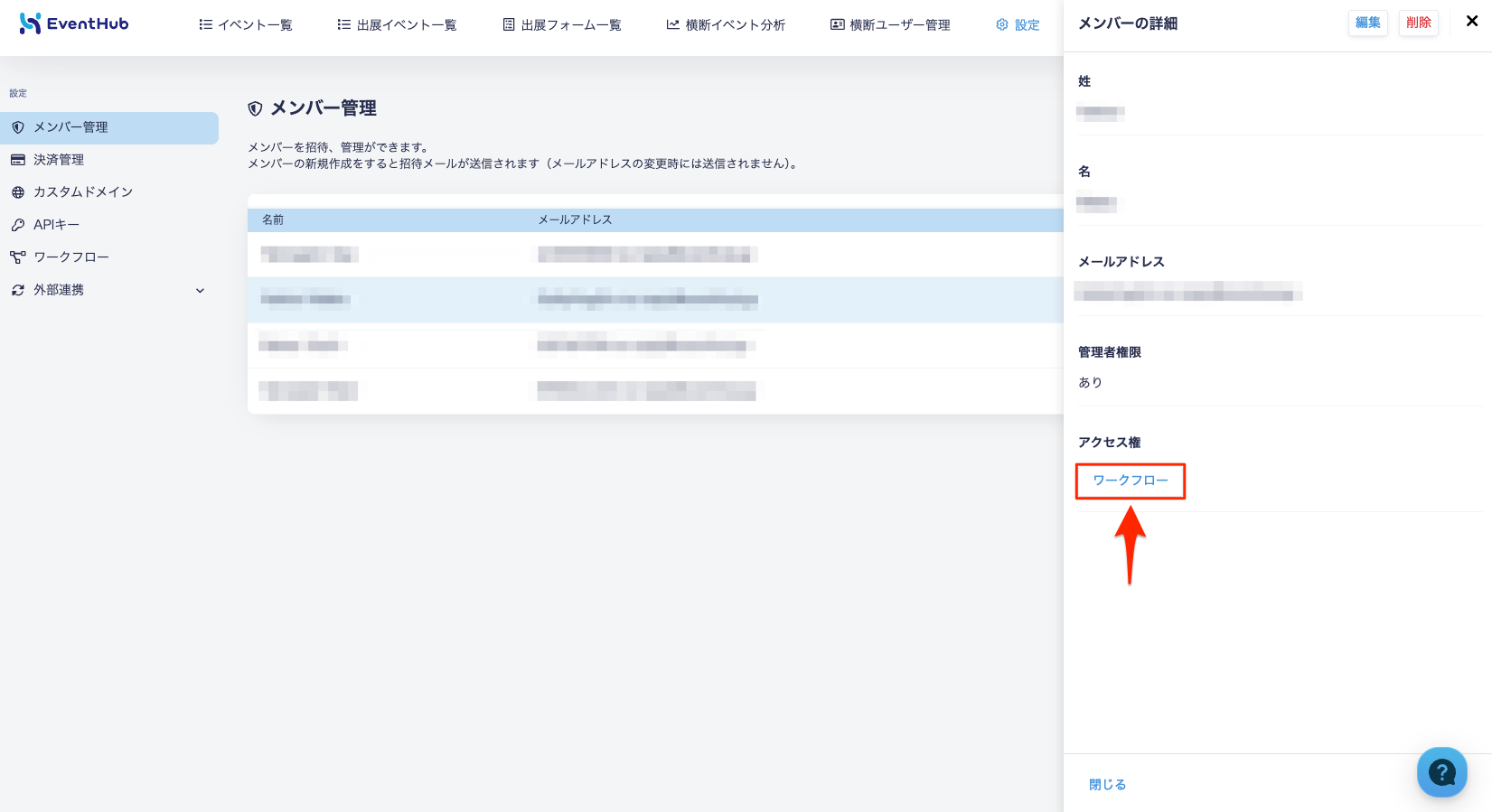
Task: Click the 編集 button in member details
Action: pos(1367,23)
